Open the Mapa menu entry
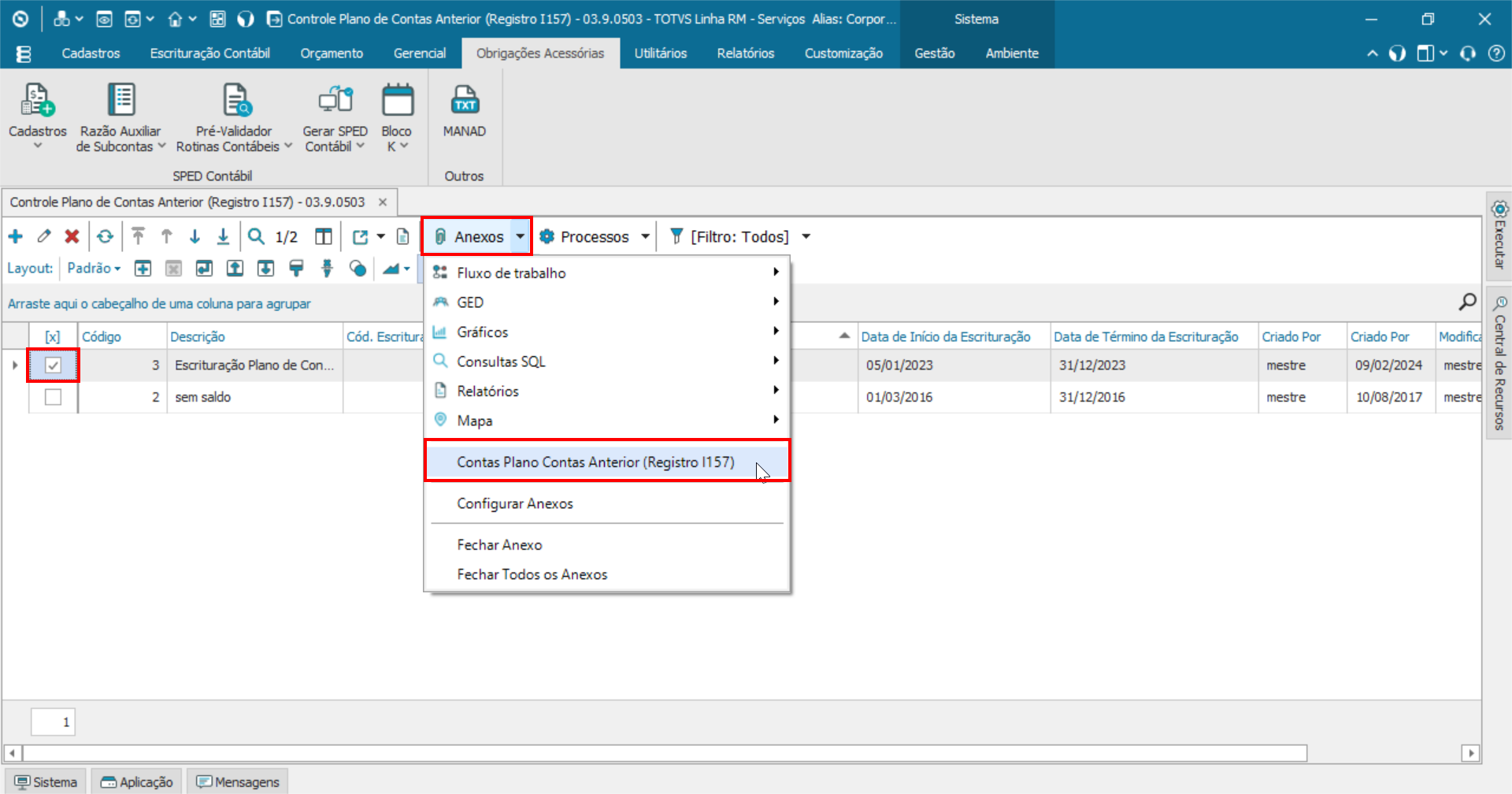 click(x=607, y=421)
